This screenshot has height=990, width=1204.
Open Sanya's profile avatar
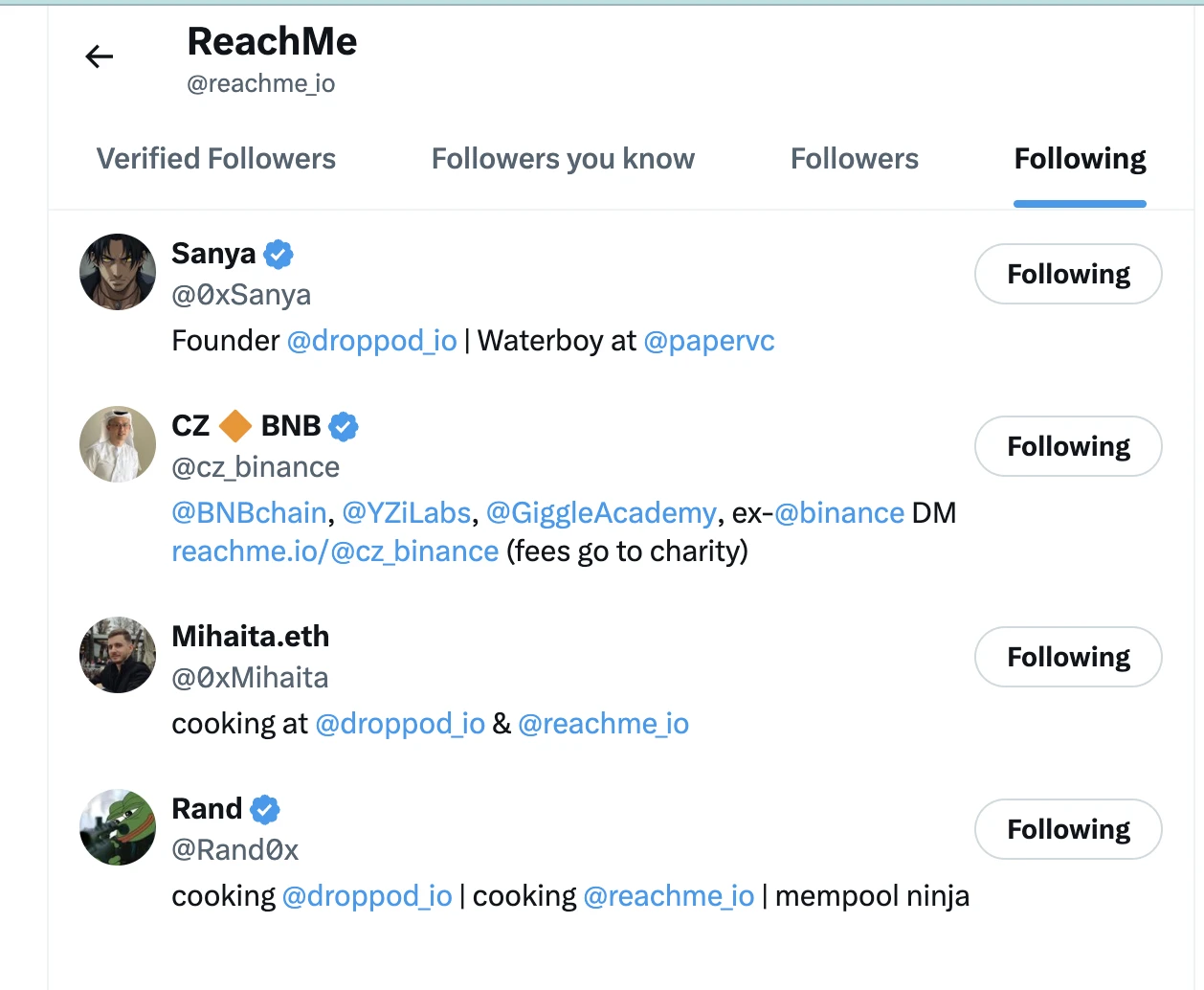[x=118, y=272]
